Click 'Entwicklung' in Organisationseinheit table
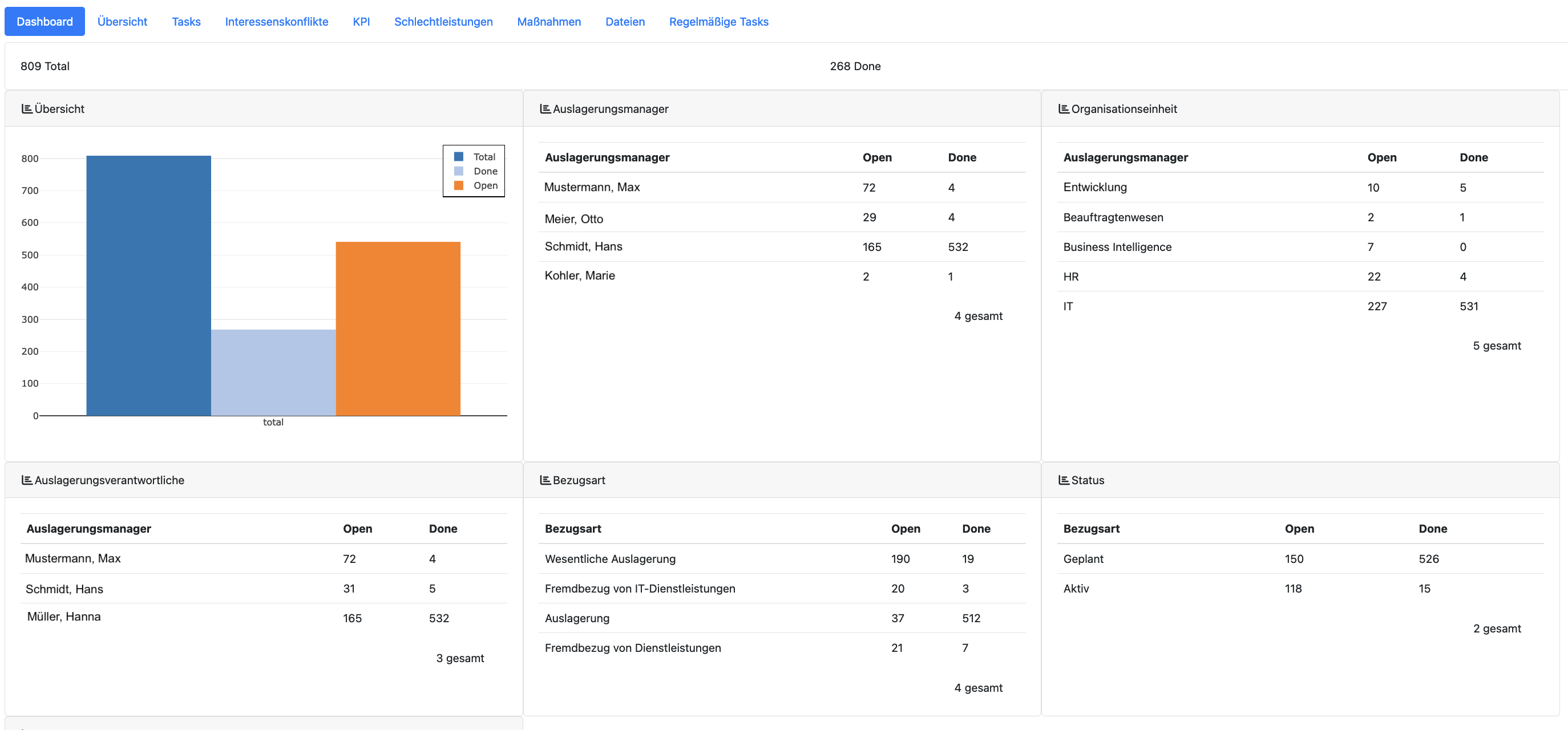Viewport: 1568px width, 730px height. [x=1095, y=188]
